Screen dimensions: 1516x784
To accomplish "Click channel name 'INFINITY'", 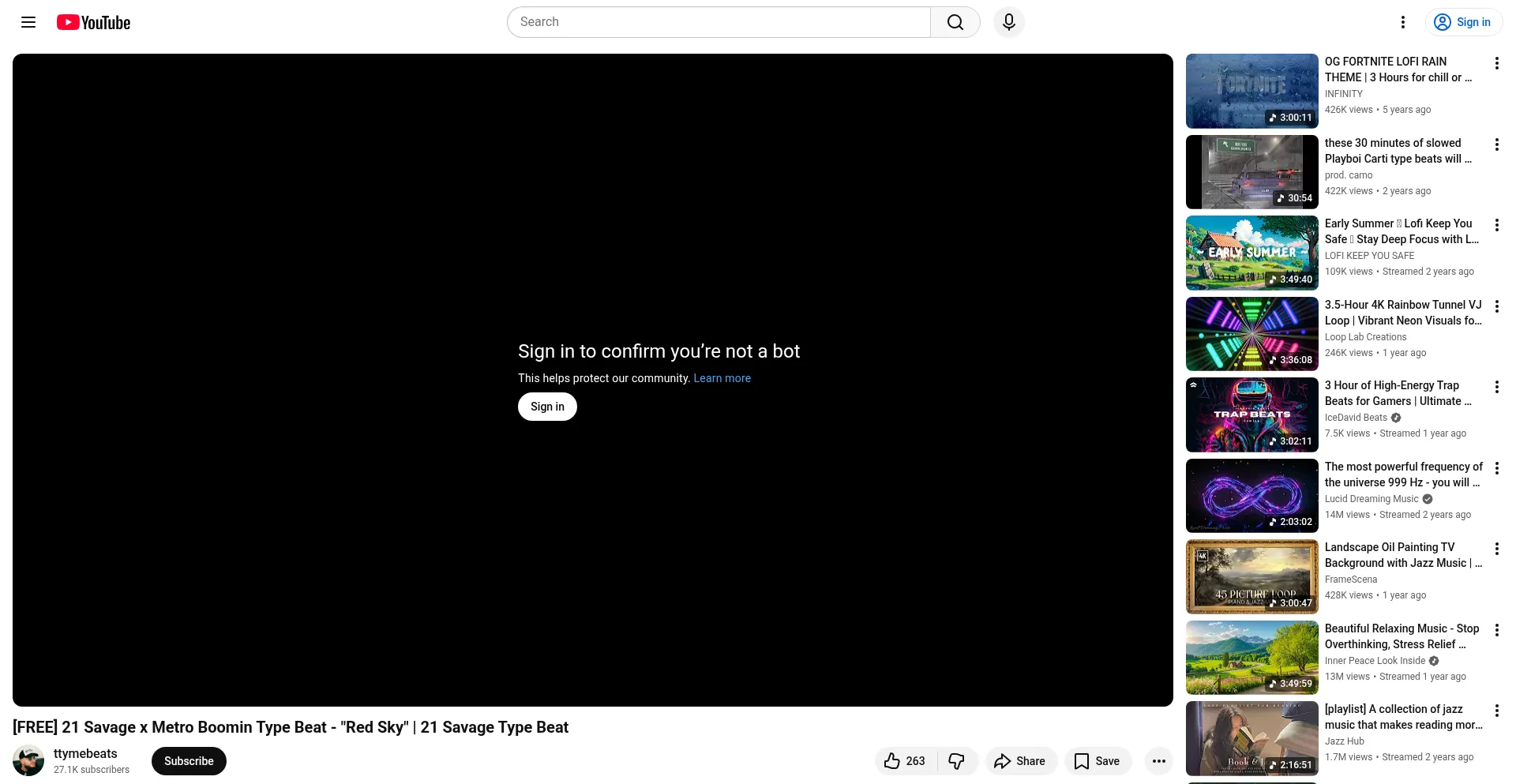I will pos(1343,94).
